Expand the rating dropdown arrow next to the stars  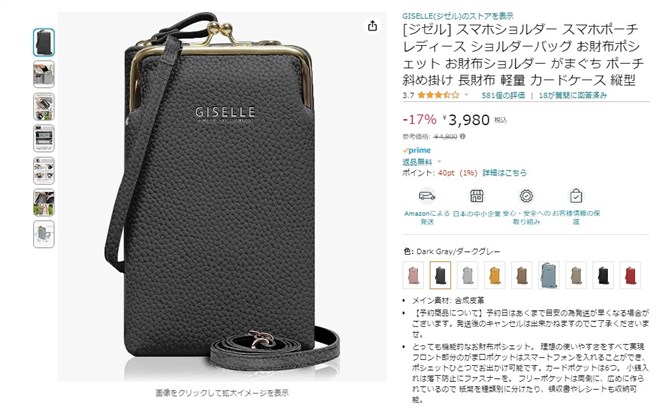466,95
